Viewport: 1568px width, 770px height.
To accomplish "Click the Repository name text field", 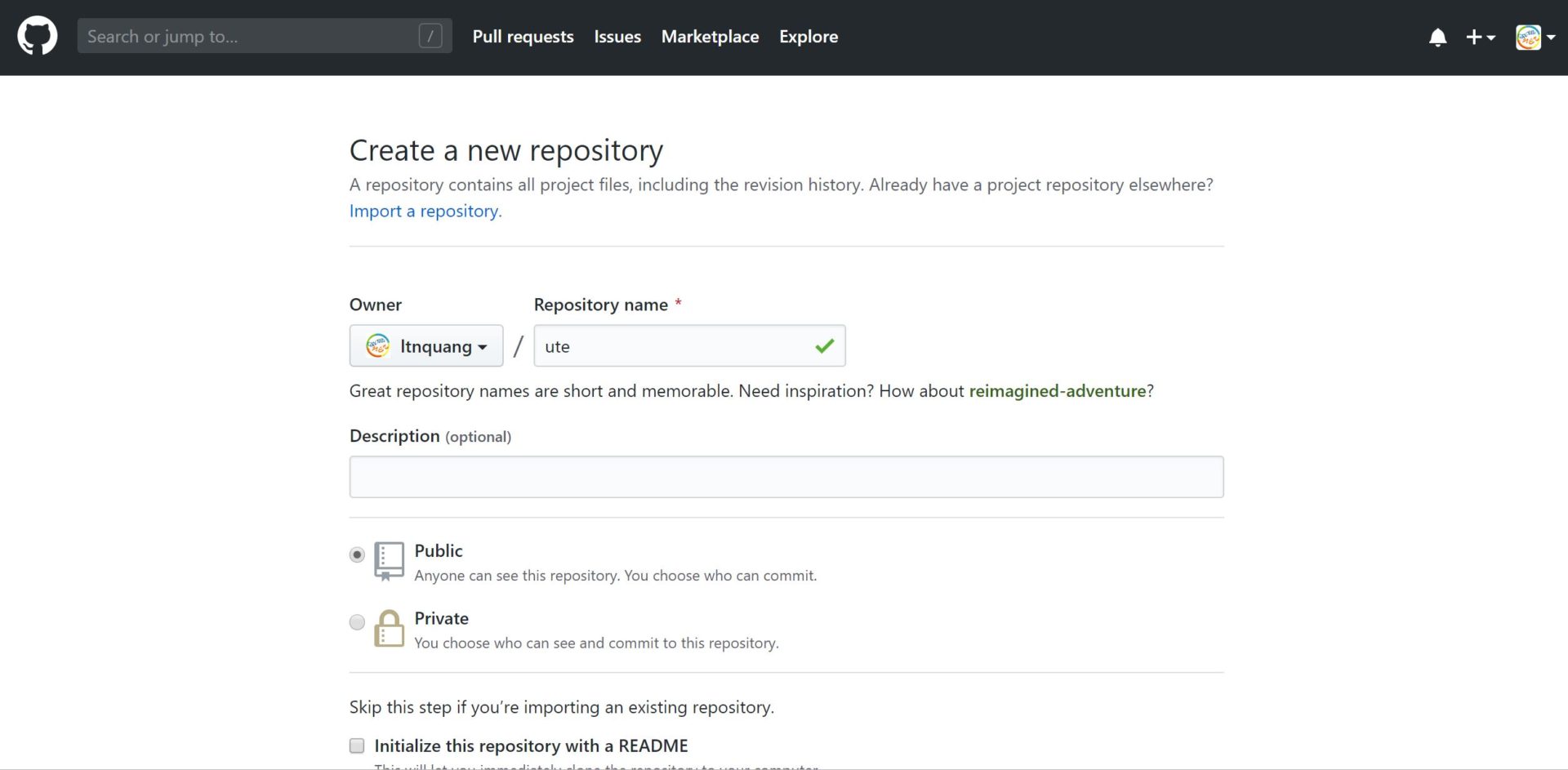I will [x=674, y=346].
